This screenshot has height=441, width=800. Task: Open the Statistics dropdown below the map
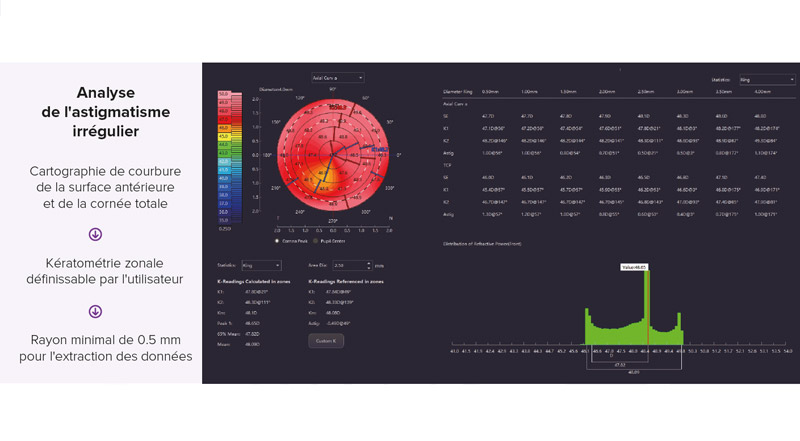coord(261,265)
